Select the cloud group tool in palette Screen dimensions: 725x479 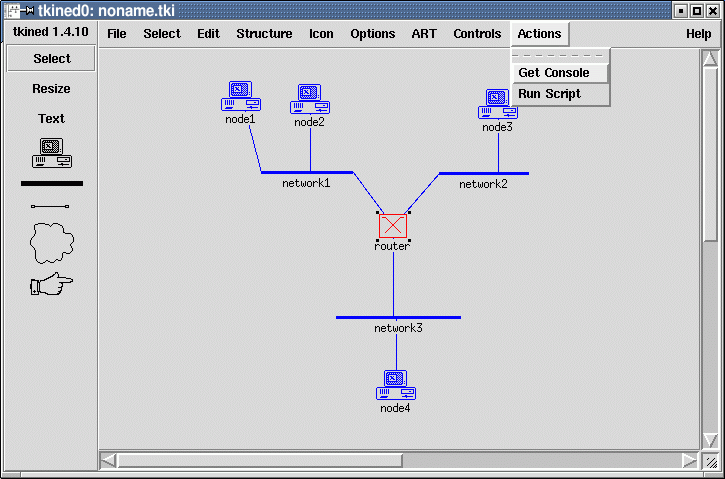pos(51,241)
